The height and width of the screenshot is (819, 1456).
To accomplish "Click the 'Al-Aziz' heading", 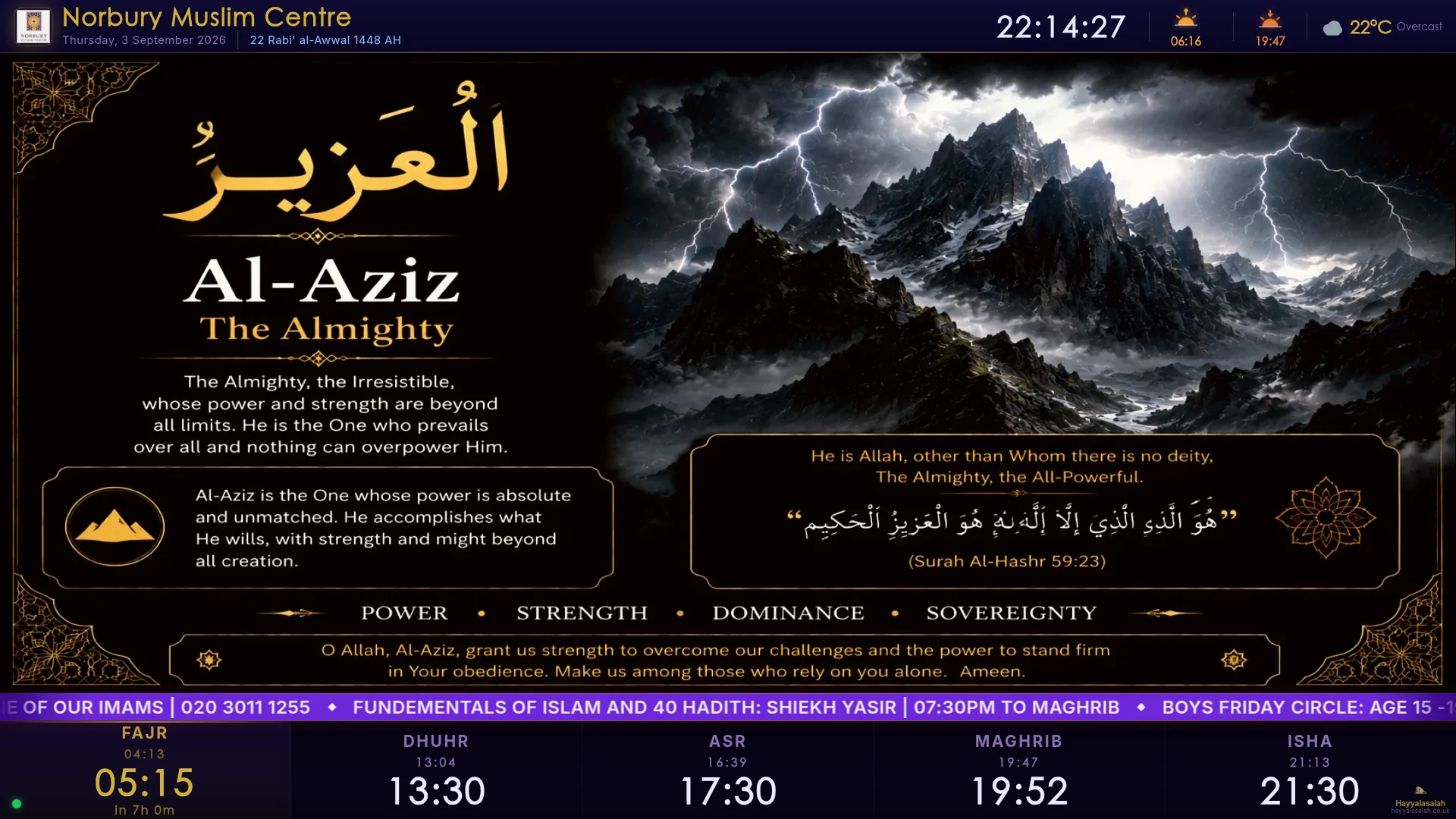I will (x=322, y=281).
